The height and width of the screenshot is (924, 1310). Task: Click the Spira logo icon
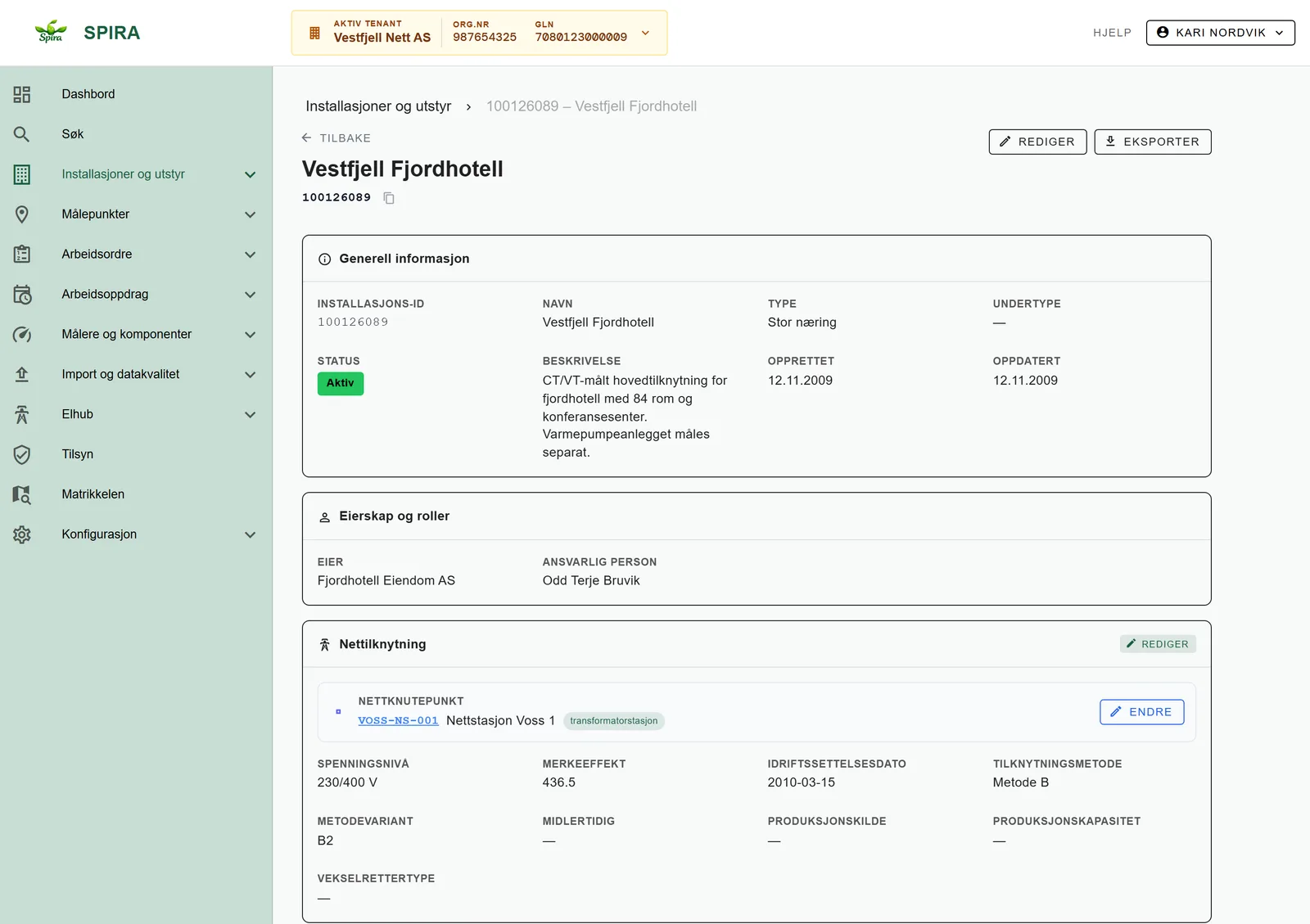[x=51, y=32]
